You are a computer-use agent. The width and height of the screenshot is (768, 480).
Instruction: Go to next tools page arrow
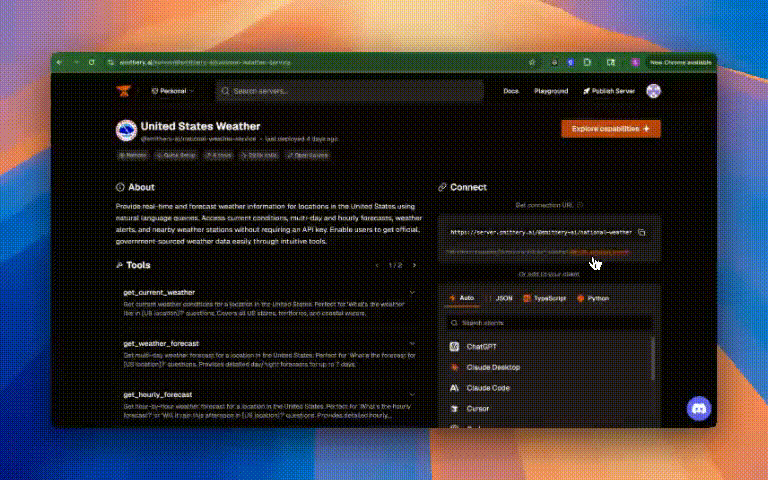click(414, 265)
